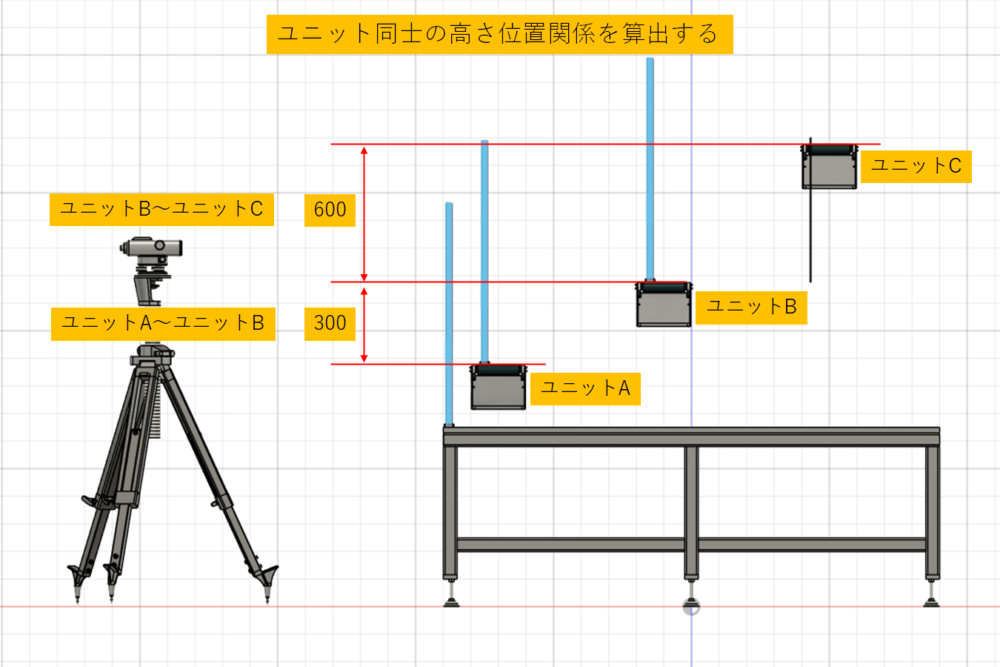Click the origin point marker on the ground line
Screen dimensions: 1000x667
pyautogui.click(x=691, y=607)
